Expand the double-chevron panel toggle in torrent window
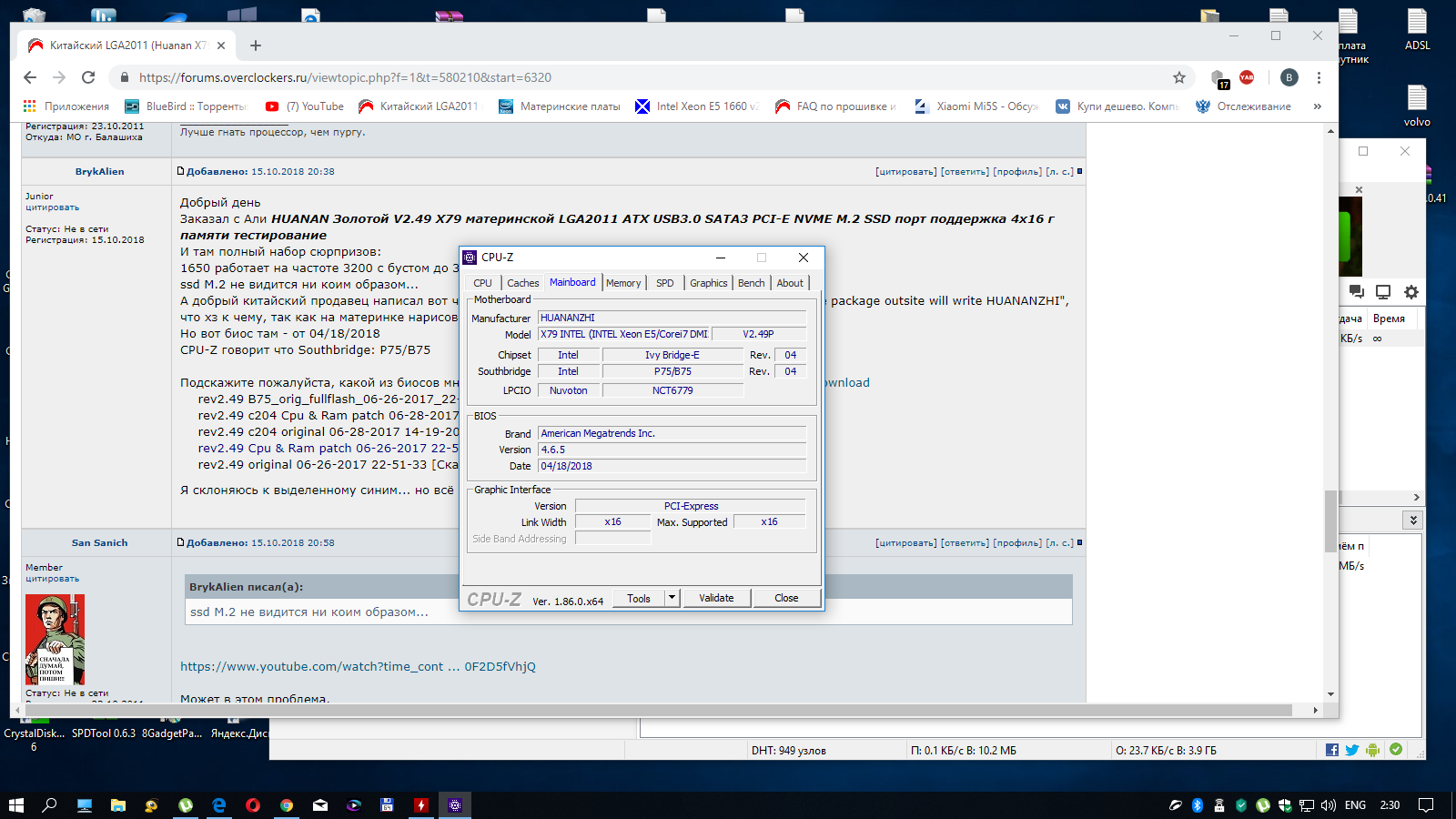 (1412, 521)
